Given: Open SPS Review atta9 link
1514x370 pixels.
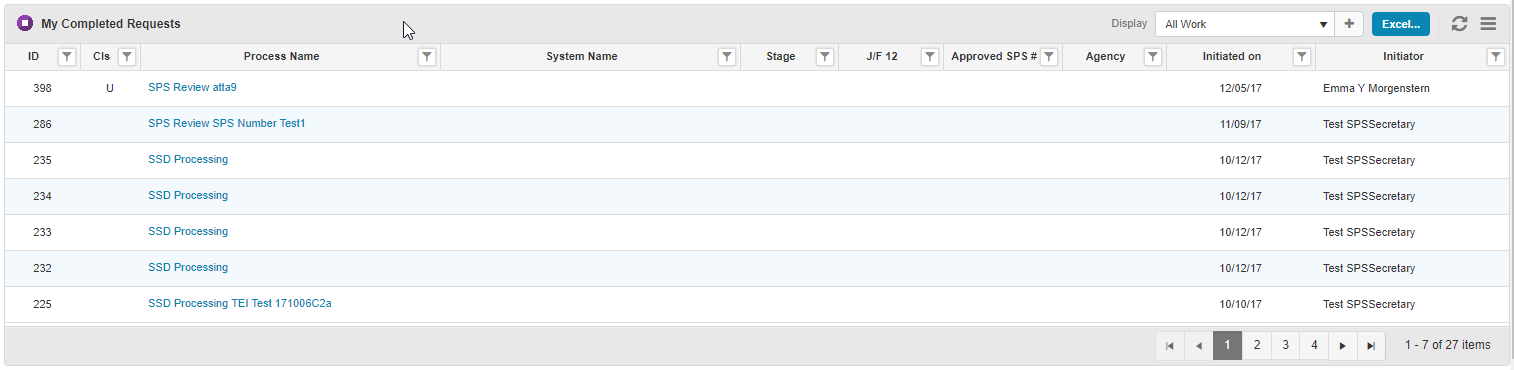Looking at the screenshot, I should 192,88.
